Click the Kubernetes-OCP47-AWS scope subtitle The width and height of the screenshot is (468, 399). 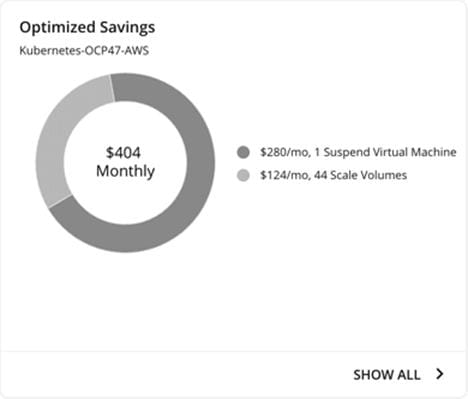[84, 51]
